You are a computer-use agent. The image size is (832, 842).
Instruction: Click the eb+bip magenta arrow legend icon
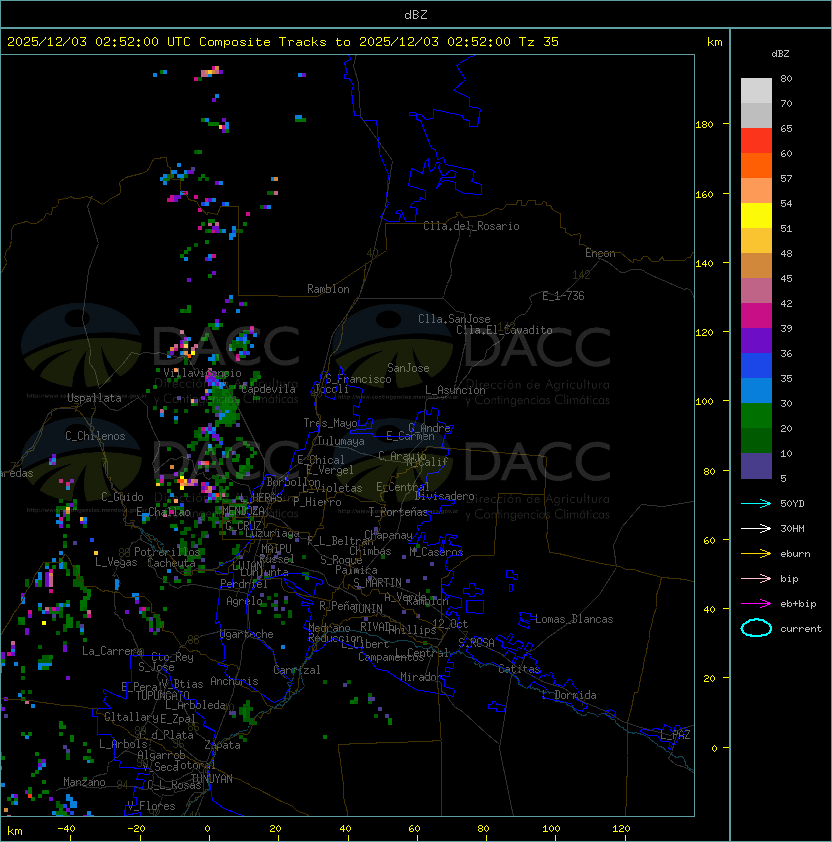(756, 604)
